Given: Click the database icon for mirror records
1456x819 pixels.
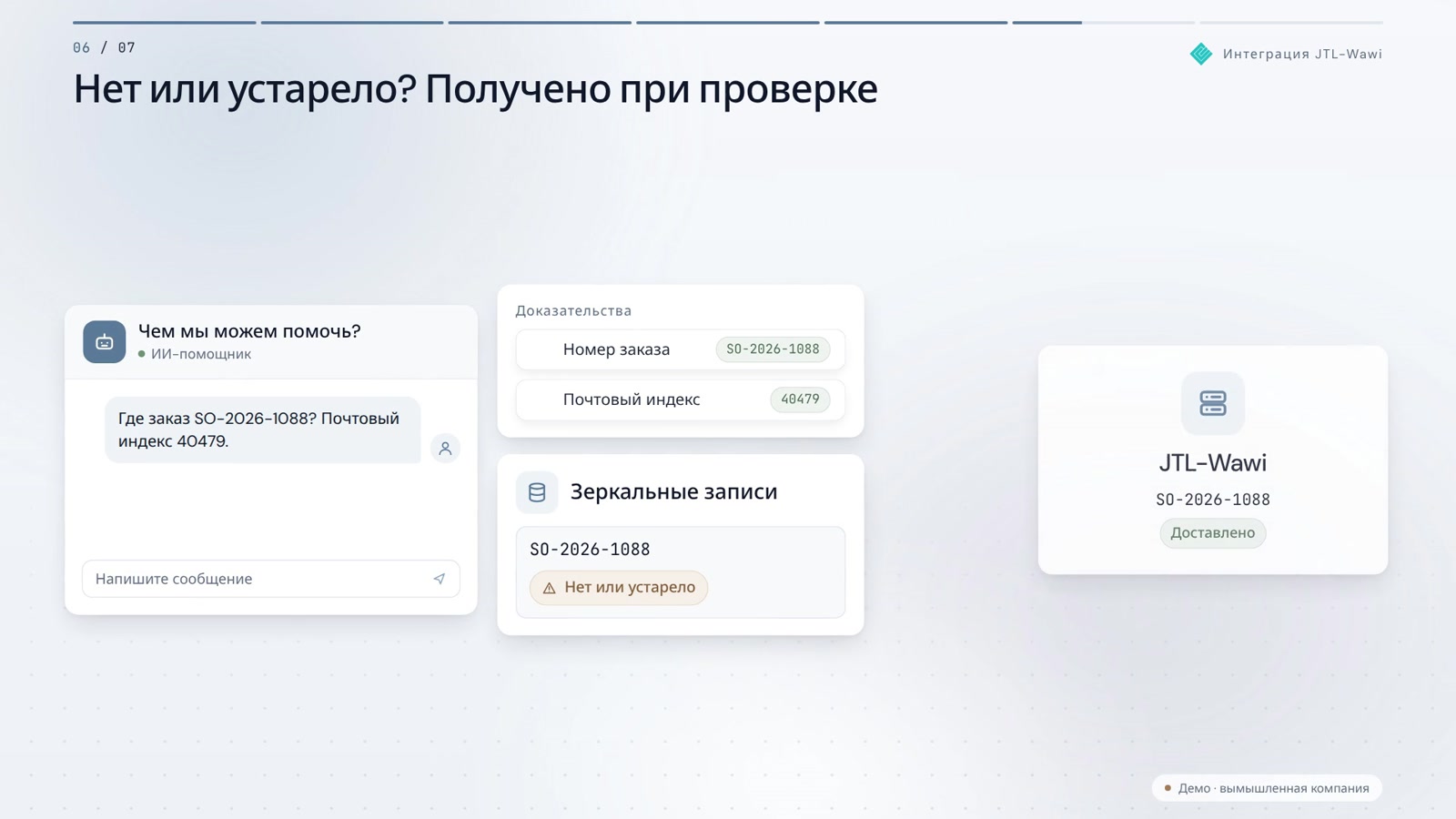Looking at the screenshot, I should (537, 491).
